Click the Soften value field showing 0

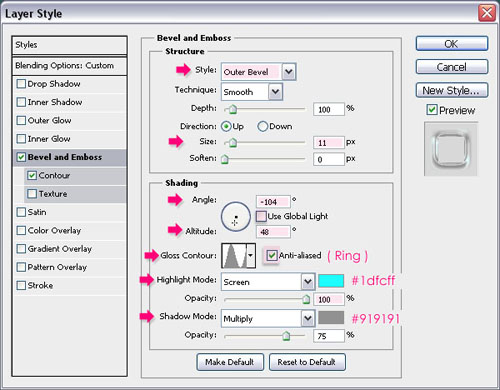point(329,159)
